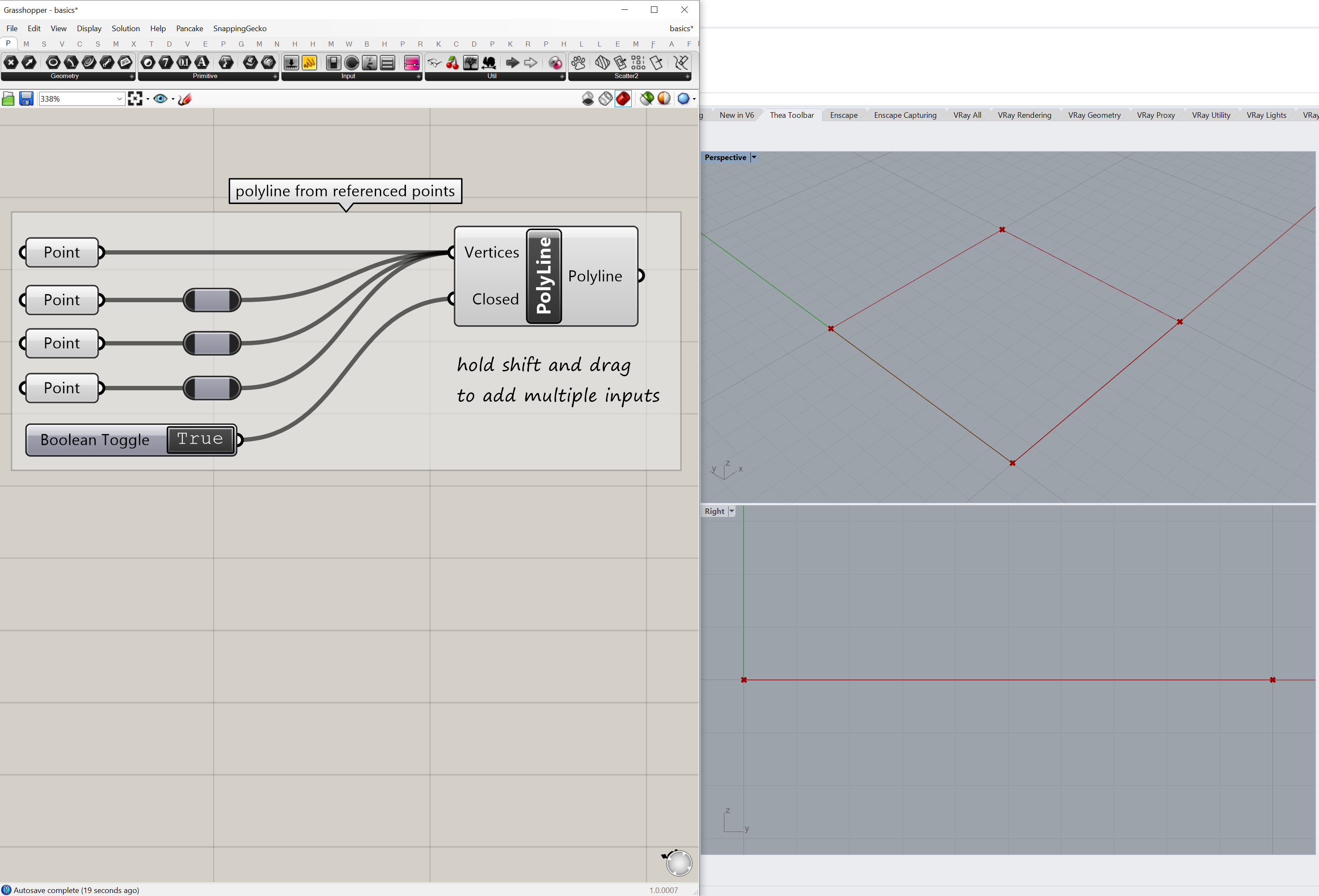The width and height of the screenshot is (1319, 896).
Task: Toggle the preview eye icon
Action: pos(160,99)
